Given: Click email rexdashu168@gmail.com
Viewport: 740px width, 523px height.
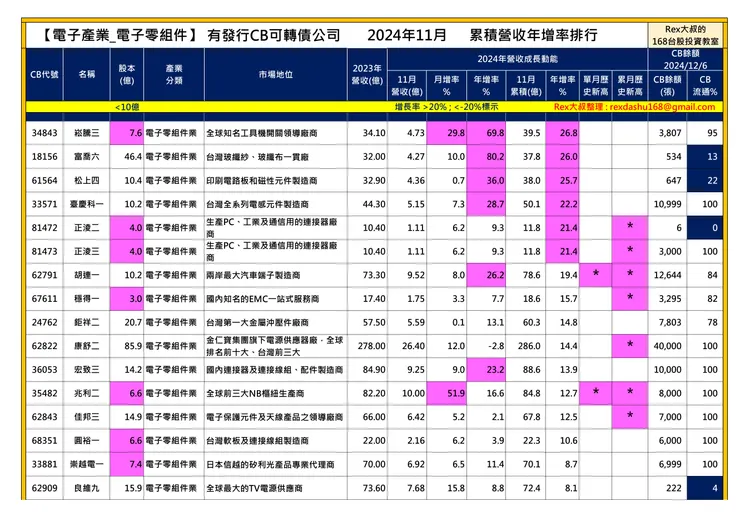Looking at the screenshot, I should coord(662,107).
